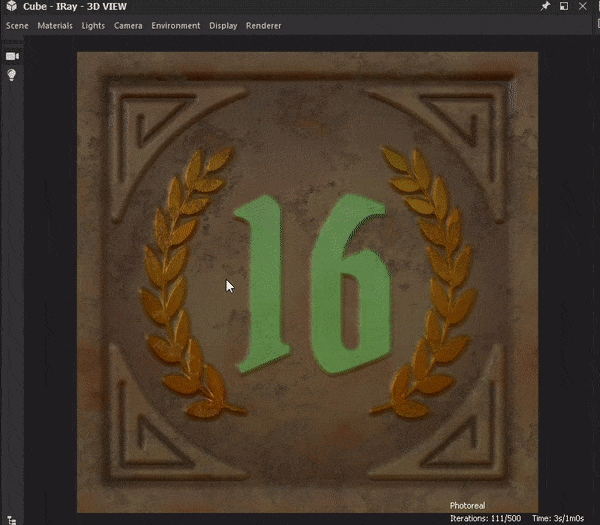Click the camera icon in left sidebar
Image resolution: width=600 pixels, height=525 pixels.
(12, 56)
